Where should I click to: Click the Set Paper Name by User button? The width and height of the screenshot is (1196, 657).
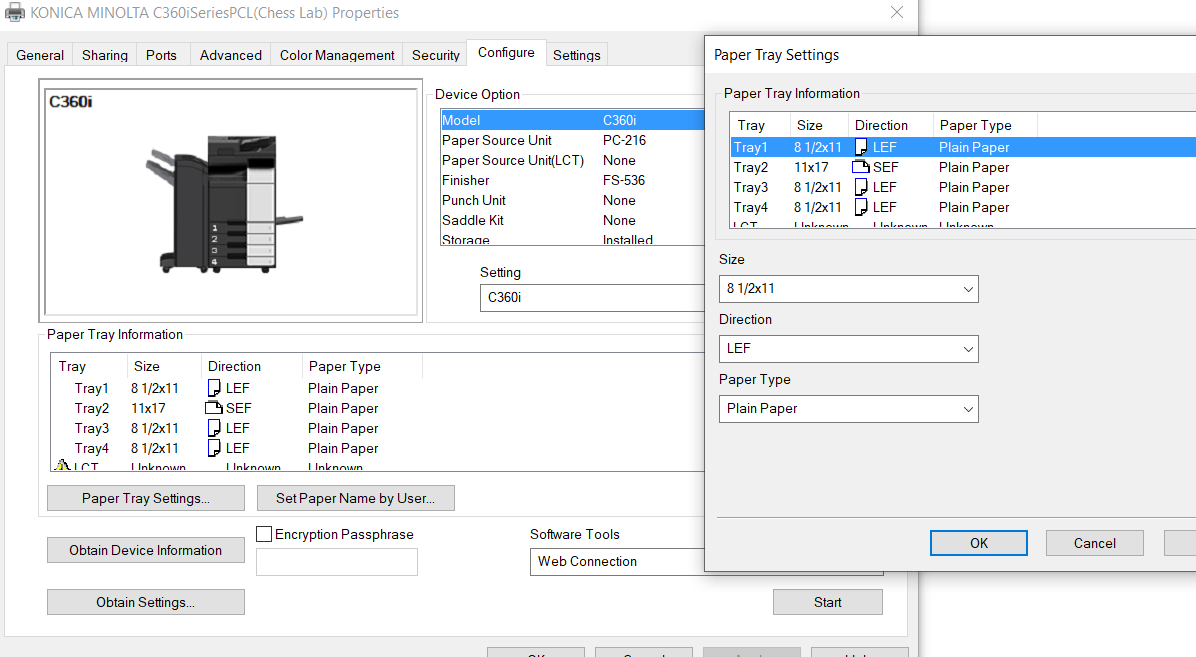coord(356,498)
